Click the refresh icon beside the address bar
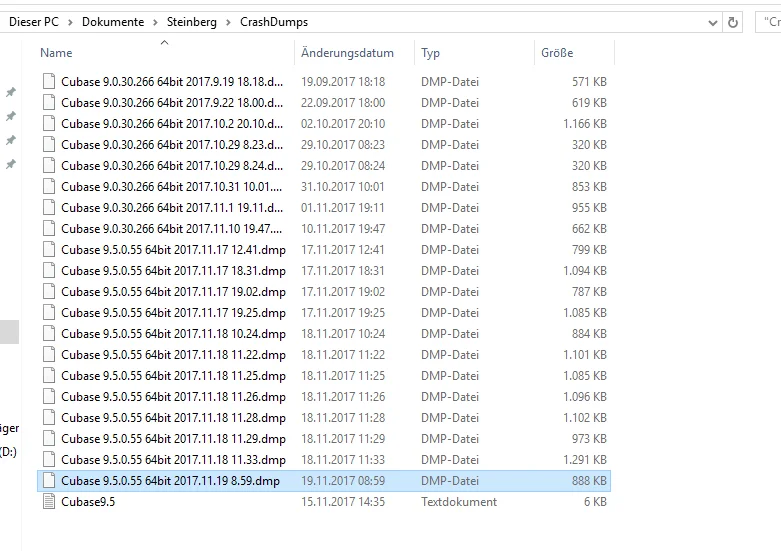The height and width of the screenshot is (551, 781). (x=732, y=22)
